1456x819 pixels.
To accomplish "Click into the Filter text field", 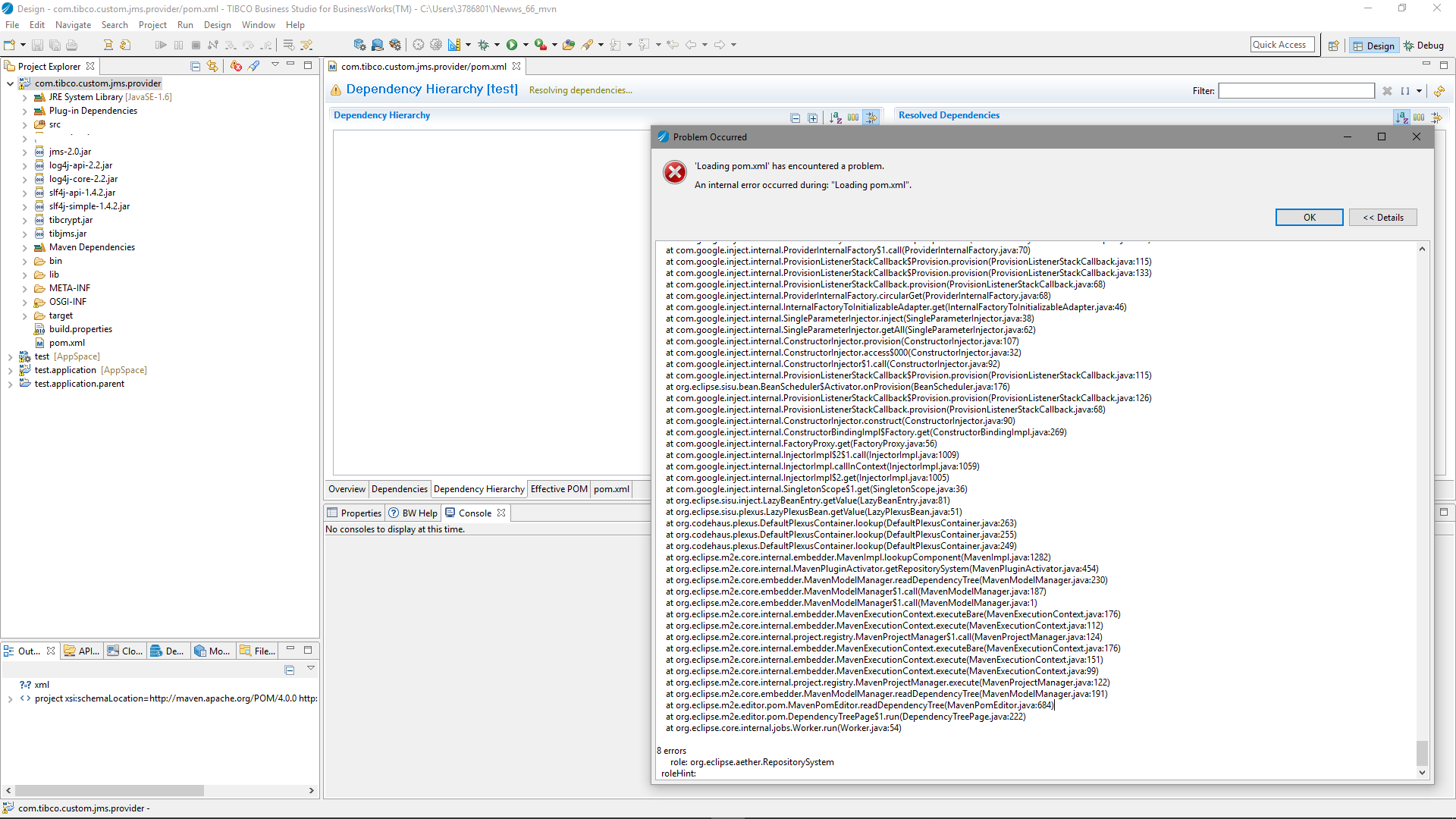I will (x=1296, y=91).
